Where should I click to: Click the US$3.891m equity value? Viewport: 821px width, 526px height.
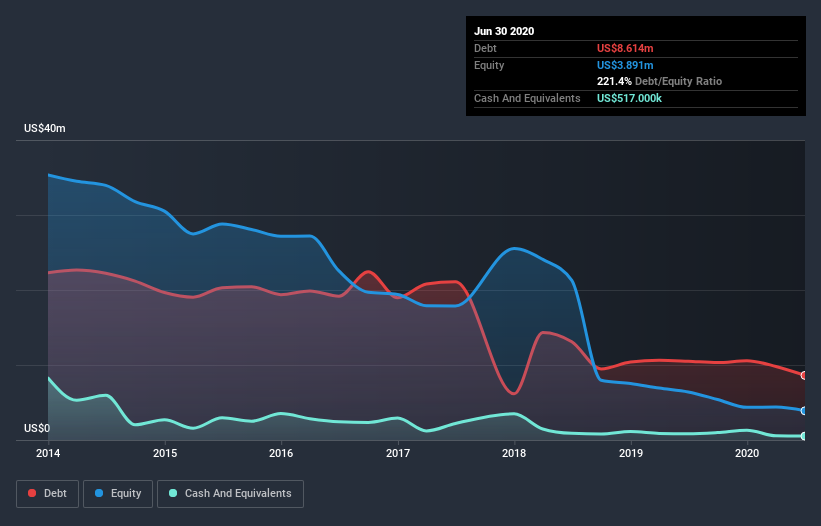[625, 65]
